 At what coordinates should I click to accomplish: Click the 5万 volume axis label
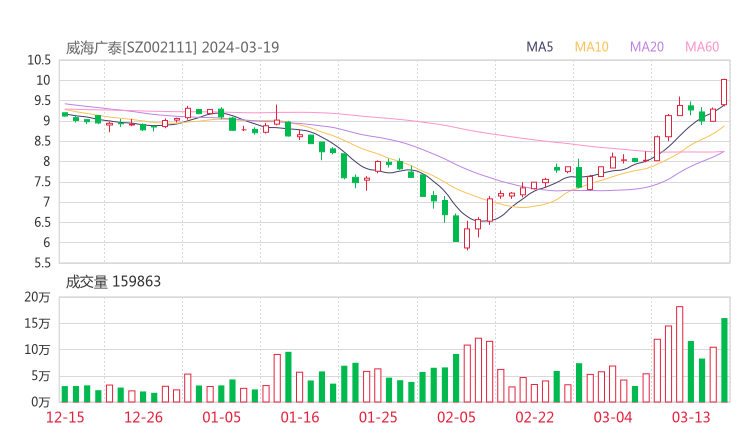pos(41,376)
